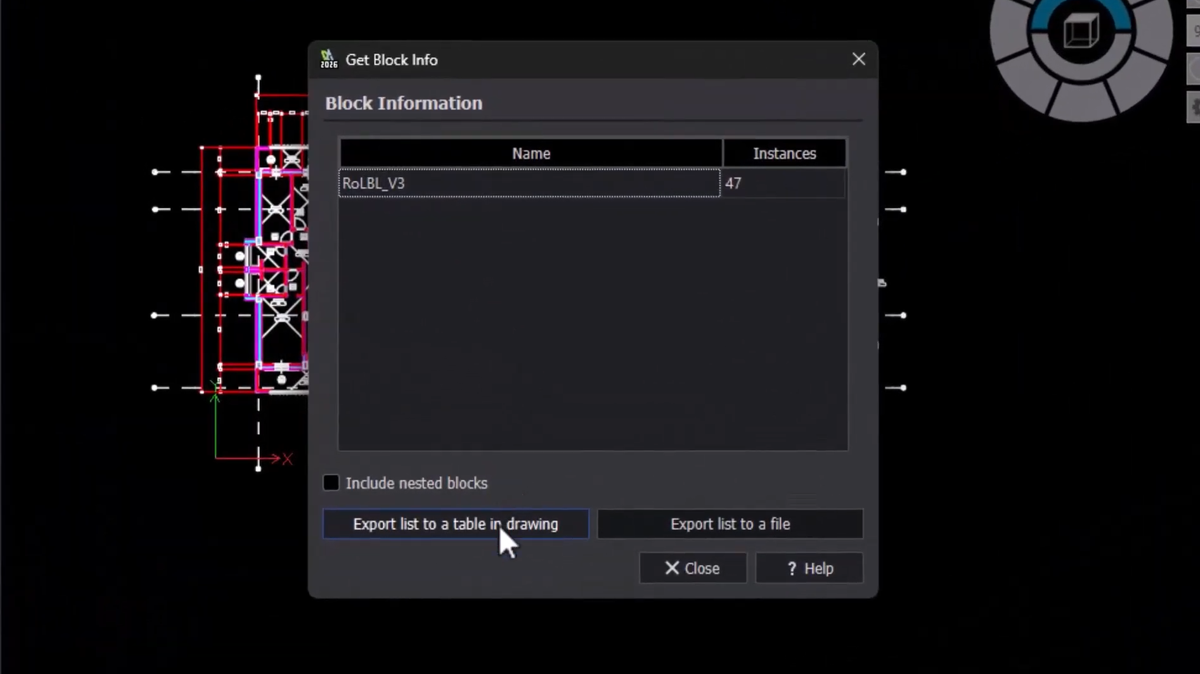Click the 47 instances cell
1200x674 pixels.
[784, 184]
